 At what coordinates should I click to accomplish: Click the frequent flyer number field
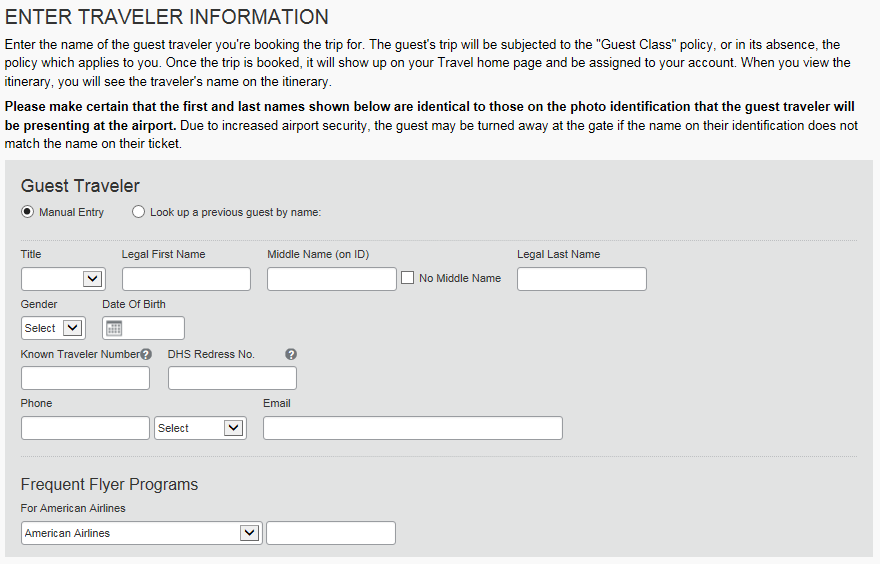click(x=331, y=533)
